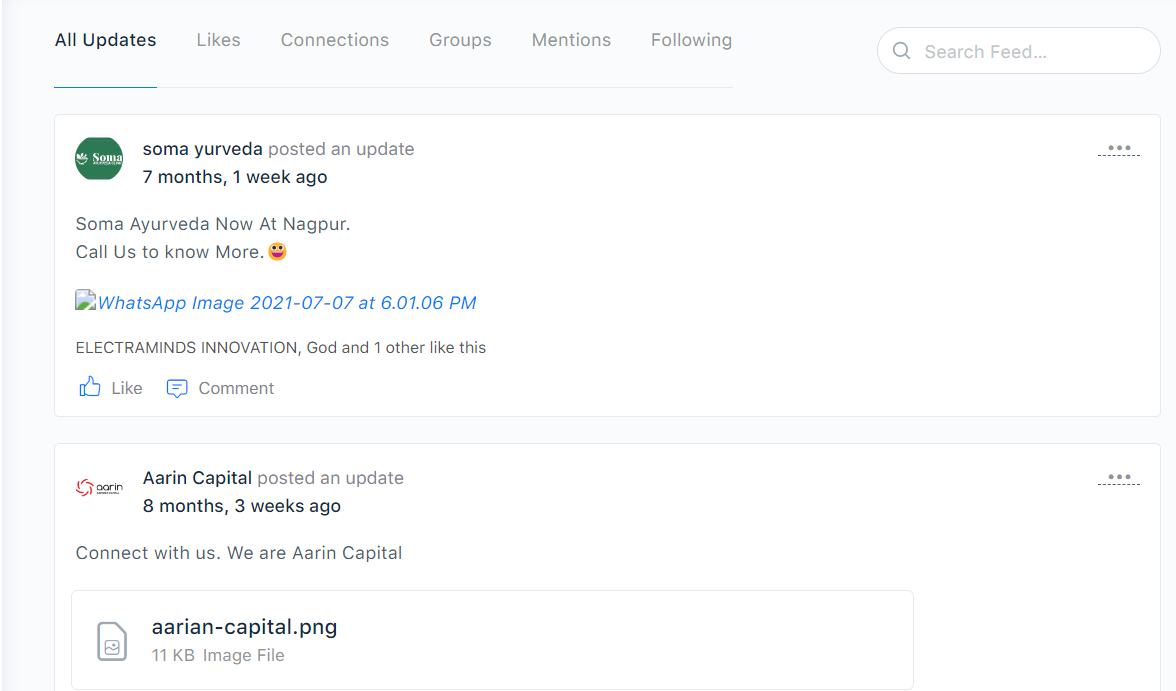Switch to the Likes tab

tap(218, 40)
